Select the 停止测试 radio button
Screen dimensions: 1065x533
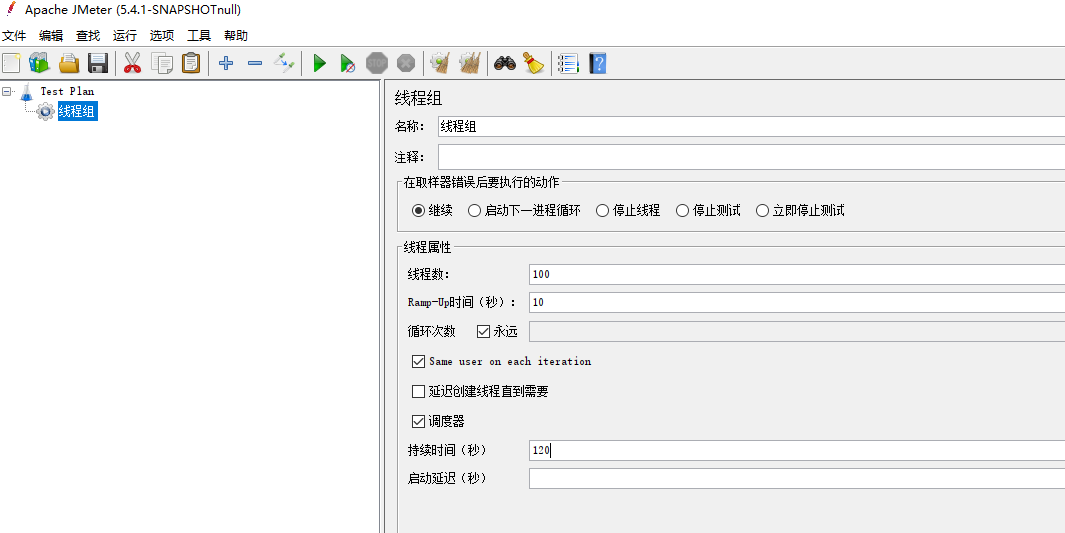tap(682, 210)
